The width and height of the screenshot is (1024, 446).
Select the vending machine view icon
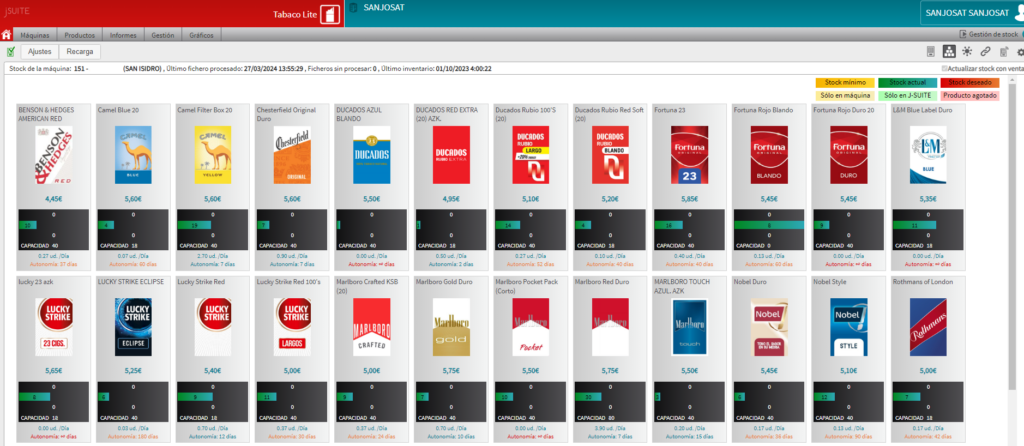[x=931, y=52]
